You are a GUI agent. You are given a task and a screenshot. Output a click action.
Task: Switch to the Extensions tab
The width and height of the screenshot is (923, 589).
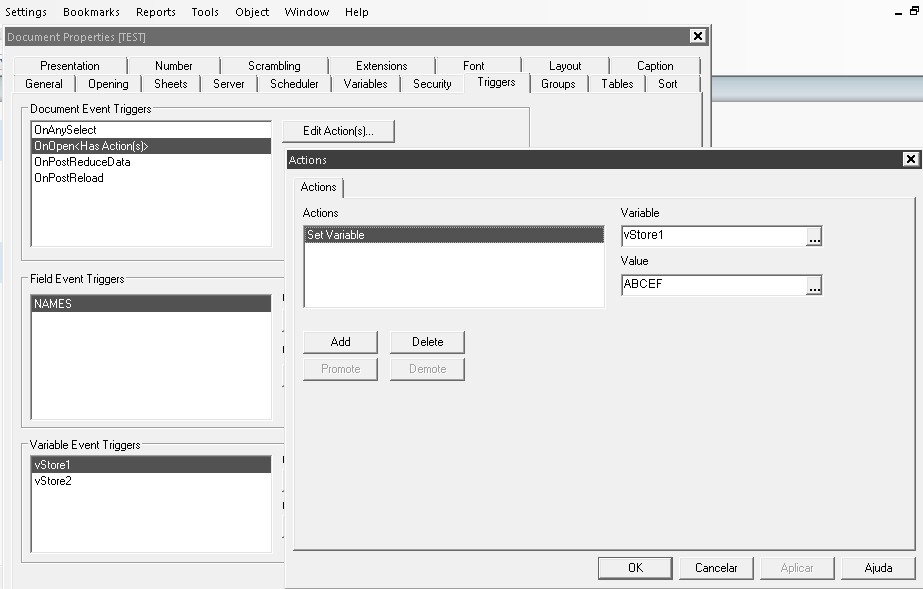(381, 66)
